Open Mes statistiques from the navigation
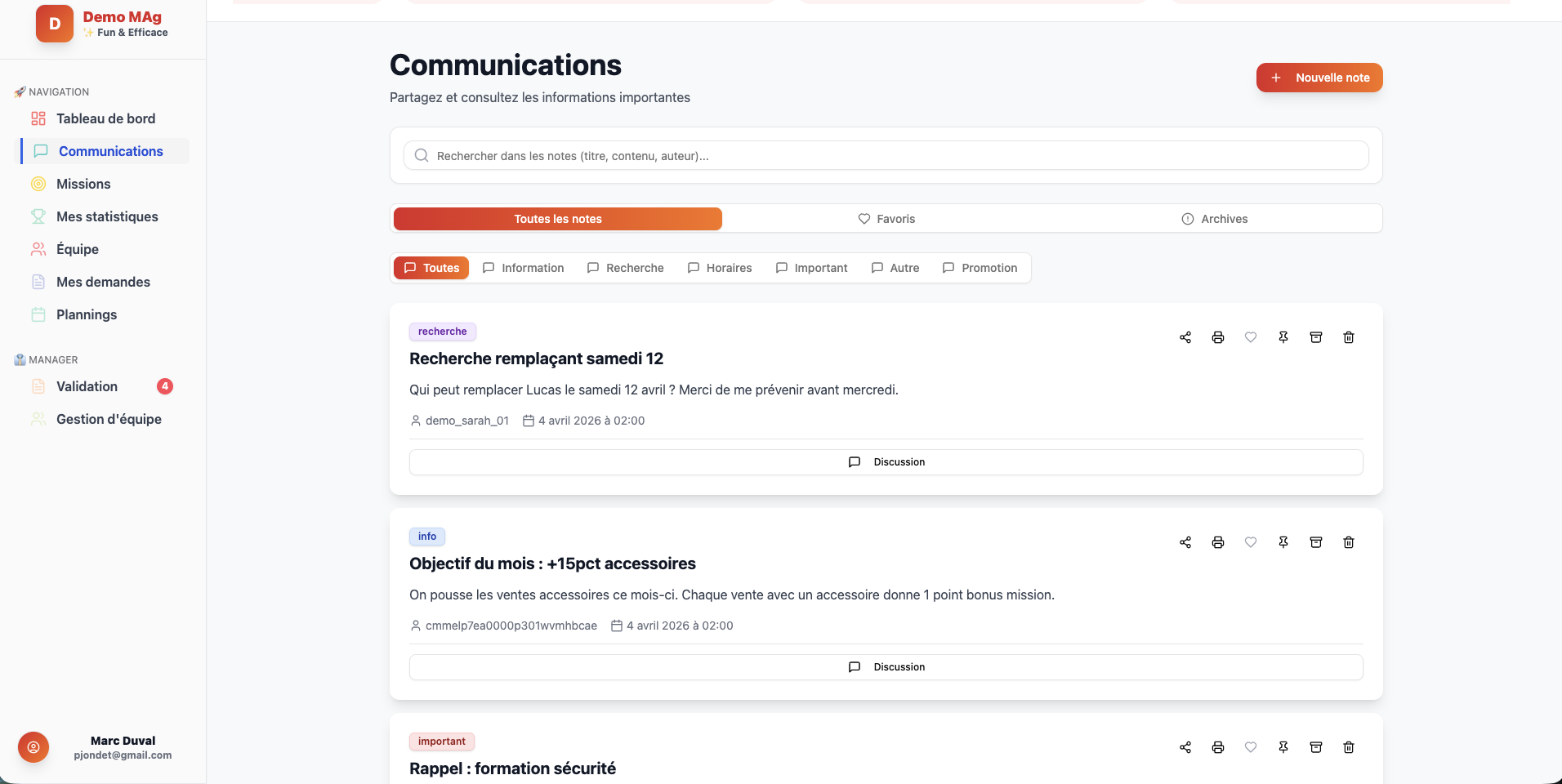 [107, 216]
